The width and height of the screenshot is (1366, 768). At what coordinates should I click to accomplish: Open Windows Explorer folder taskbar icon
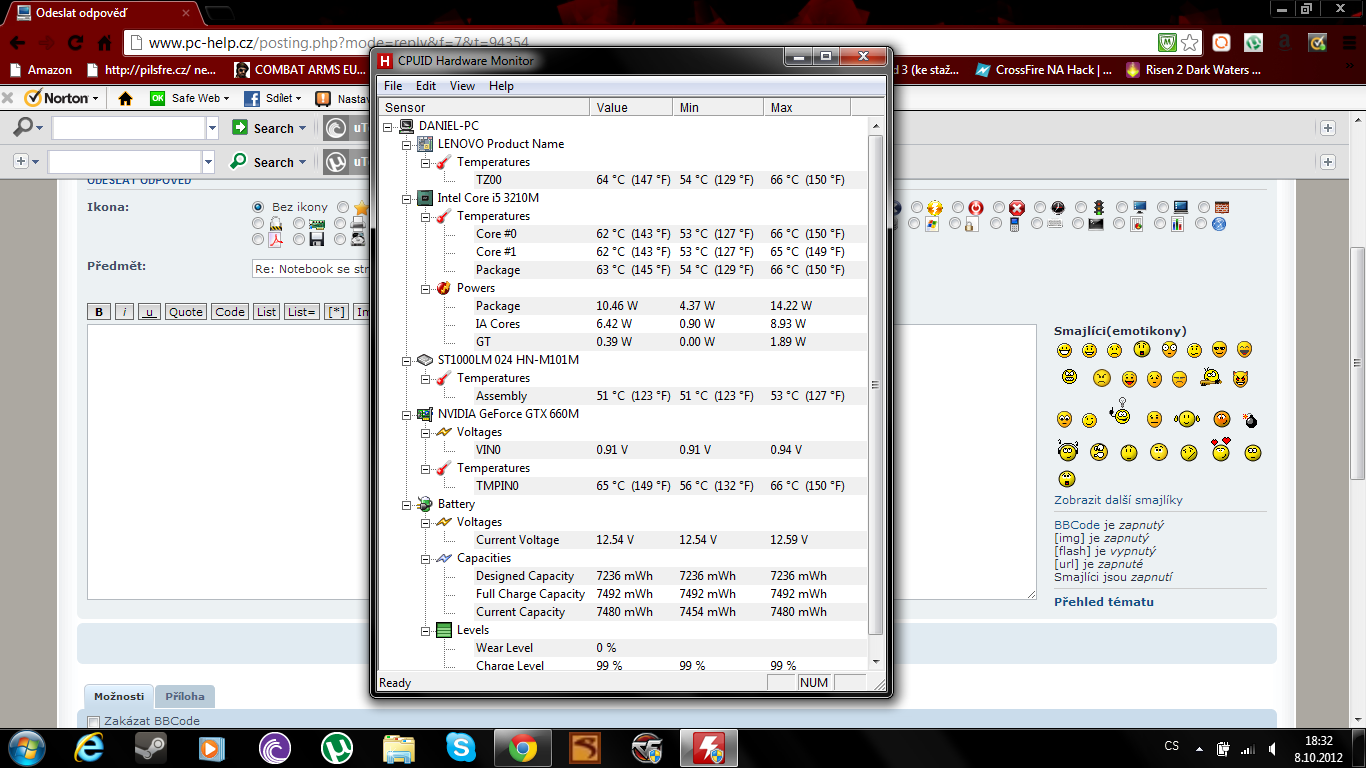coord(399,747)
